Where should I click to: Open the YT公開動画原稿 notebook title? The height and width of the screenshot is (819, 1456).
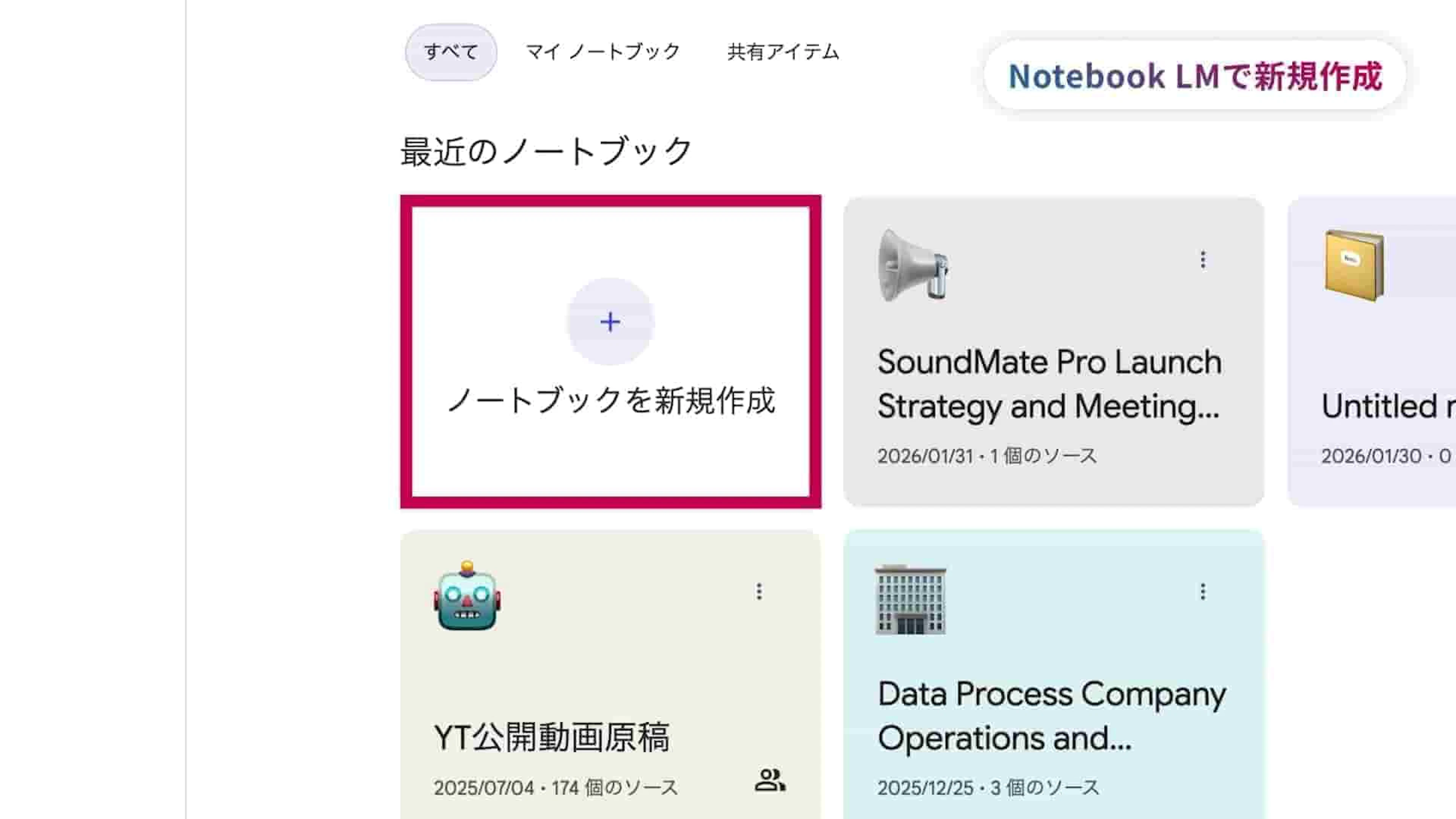(552, 737)
